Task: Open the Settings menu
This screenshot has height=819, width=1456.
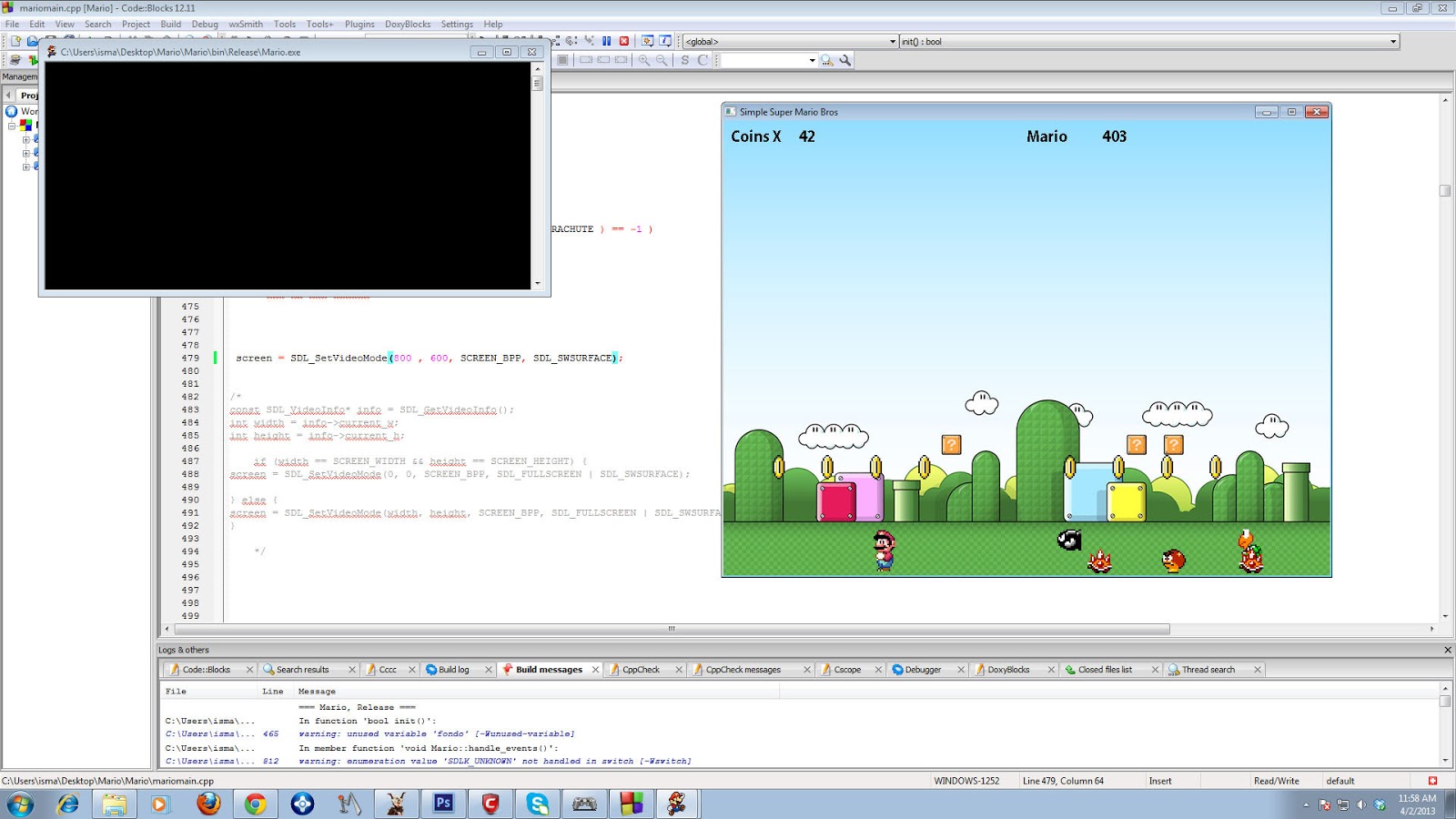Action: point(457,25)
